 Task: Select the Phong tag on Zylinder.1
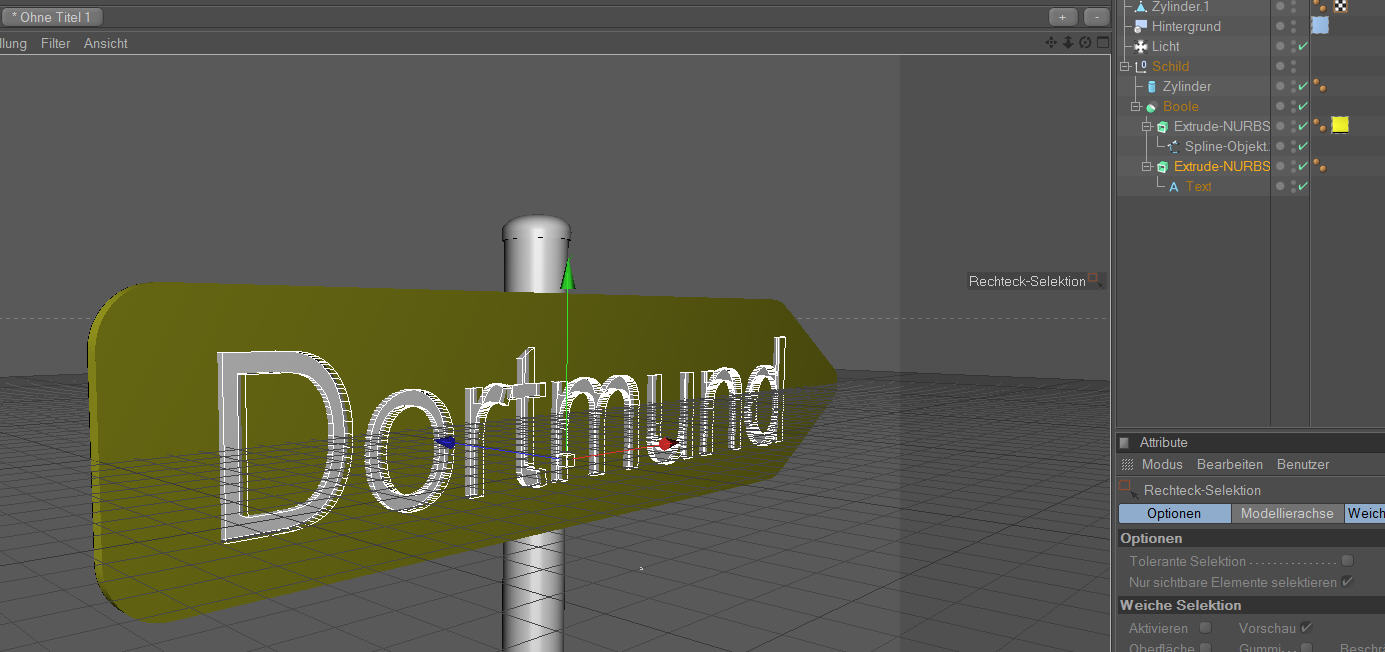click(1320, 6)
